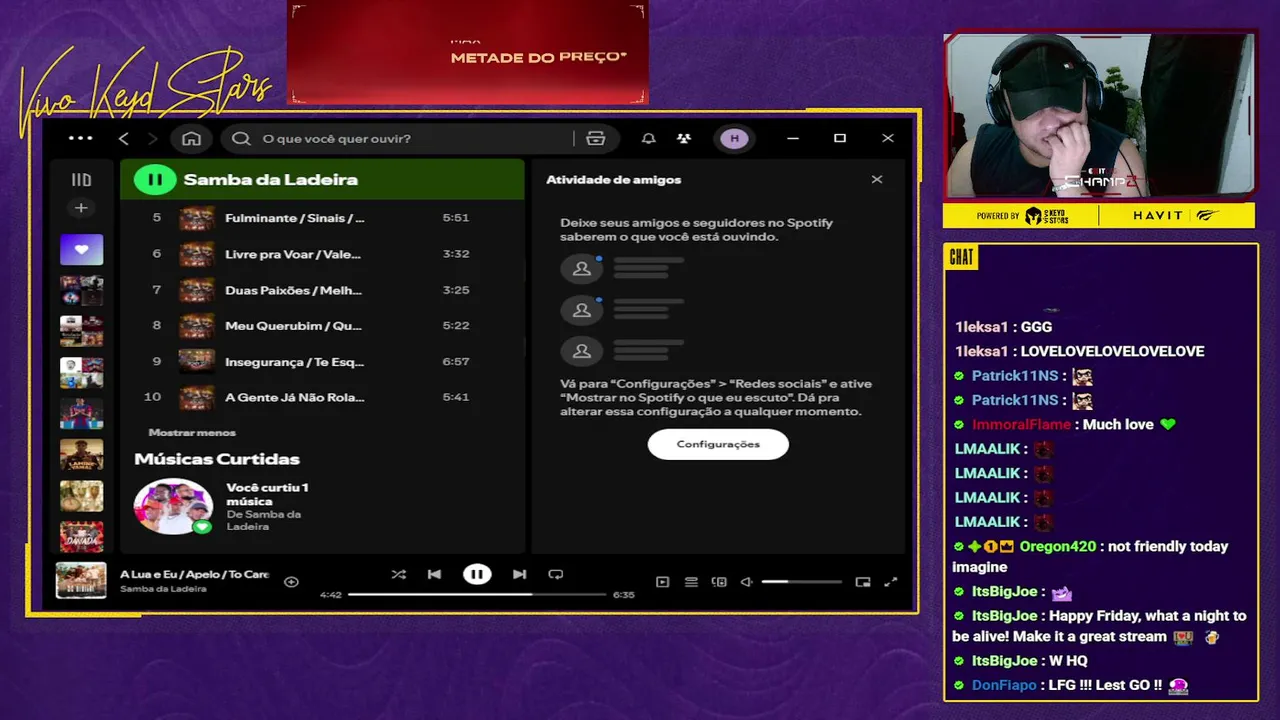This screenshot has width=1280, height=720.
Task: Open the 'Samba da Ladeira' header title
Action: (x=270, y=180)
